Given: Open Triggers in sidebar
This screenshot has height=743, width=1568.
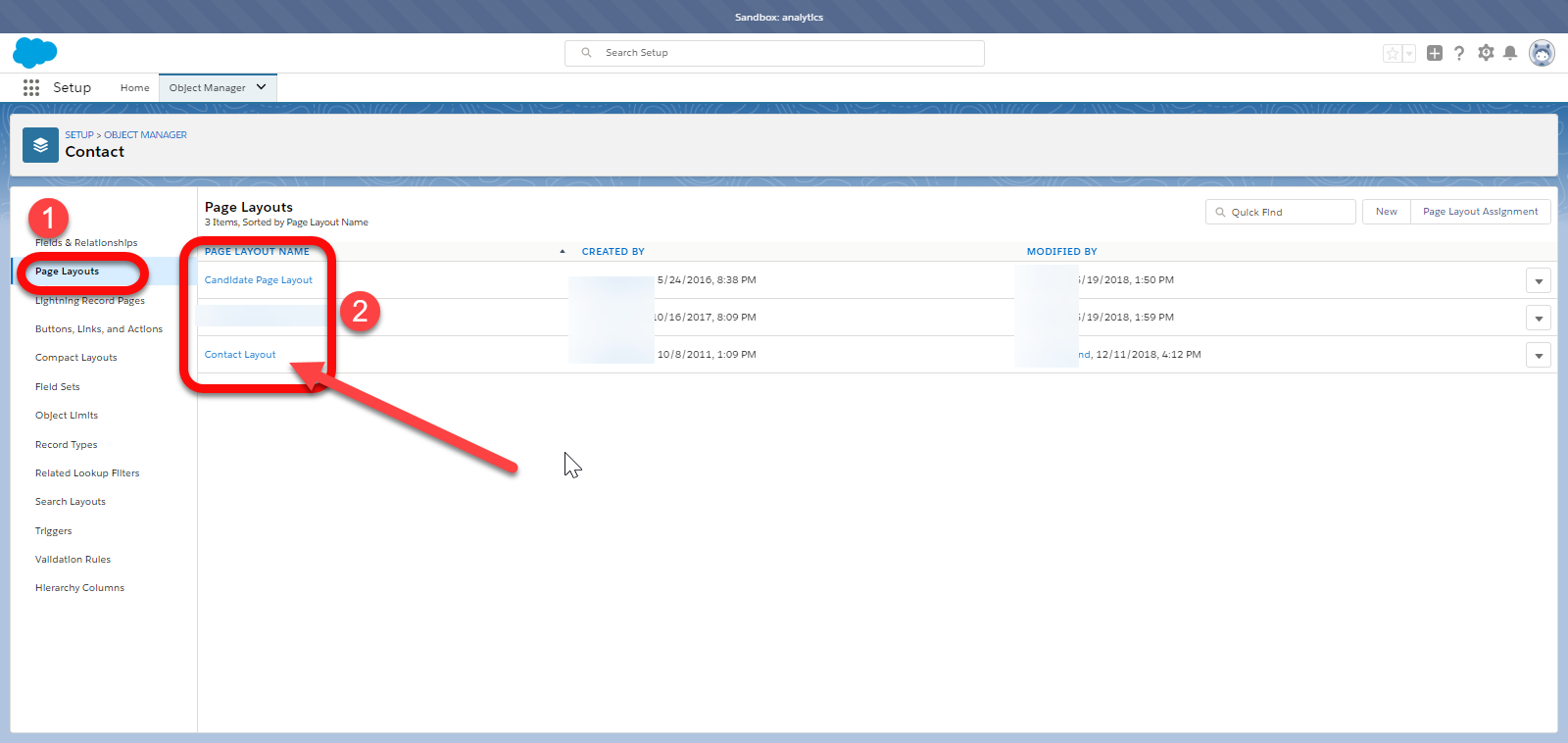Looking at the screenshot, I should click(x=54, y=531).
